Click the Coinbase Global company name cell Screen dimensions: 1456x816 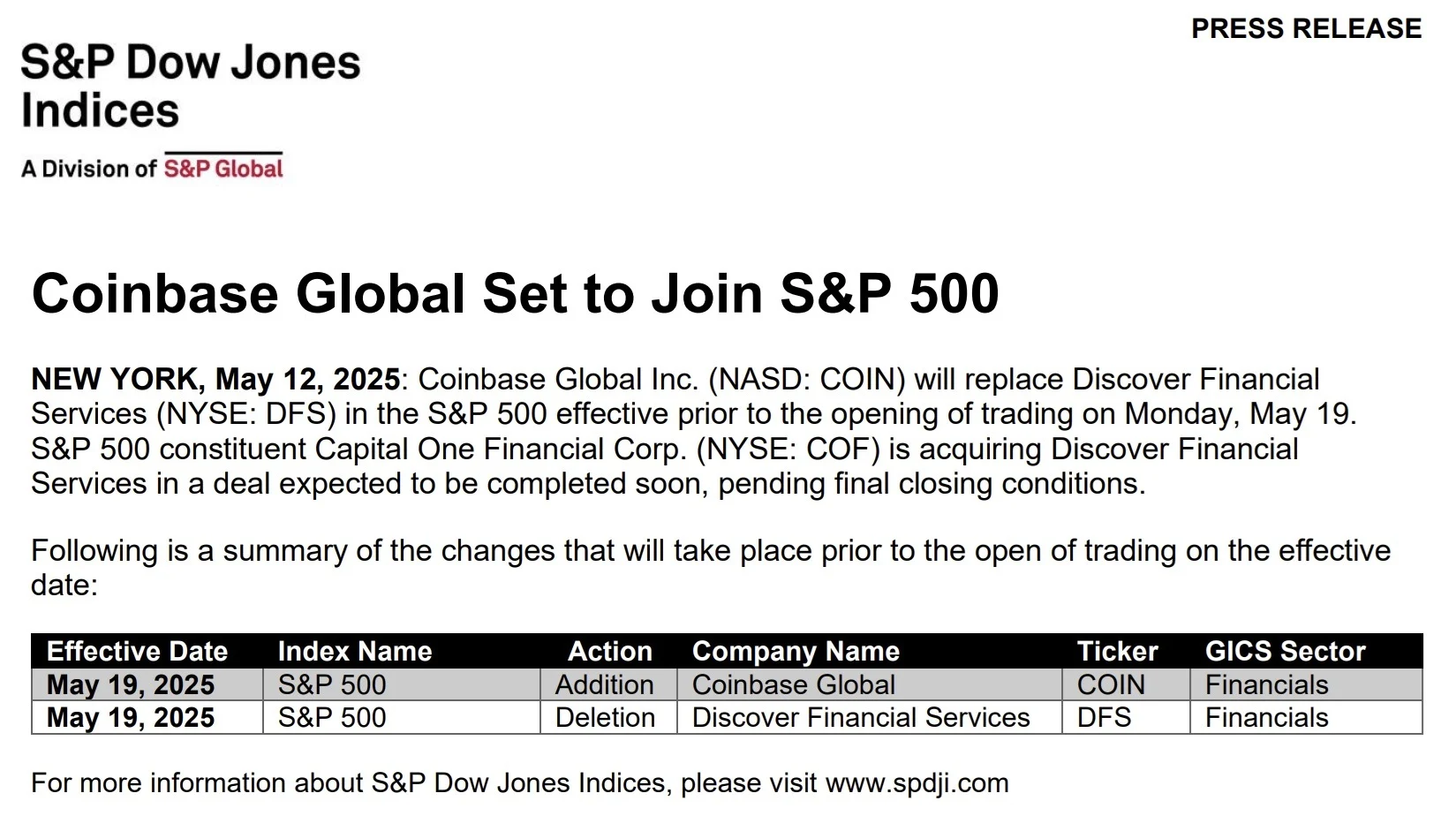click(x=793, y=685)
